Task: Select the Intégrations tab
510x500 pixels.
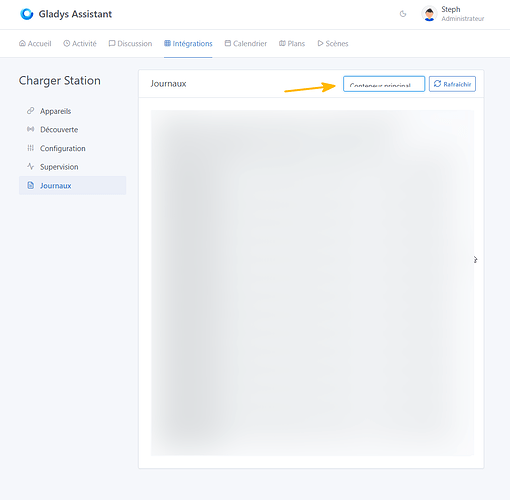Action: (x=188, y=44)
